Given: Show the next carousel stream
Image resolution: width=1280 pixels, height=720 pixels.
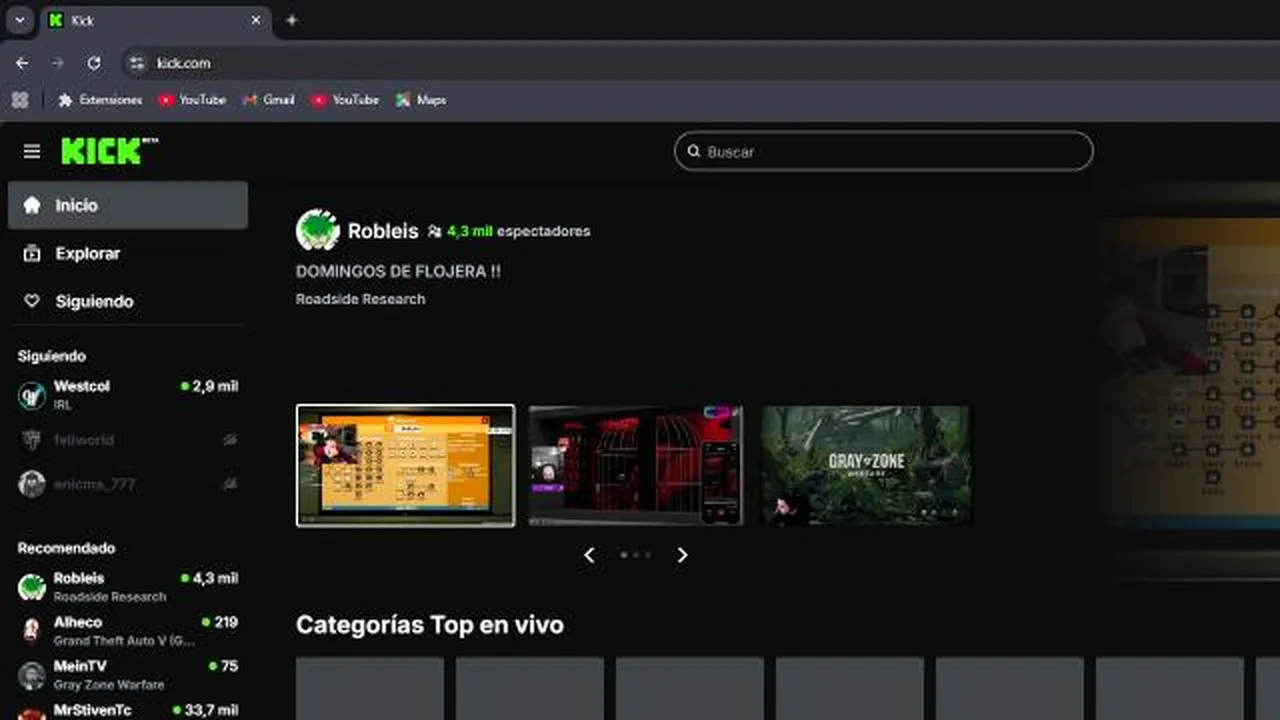Looking at the screenshot, I should [682, 555].
